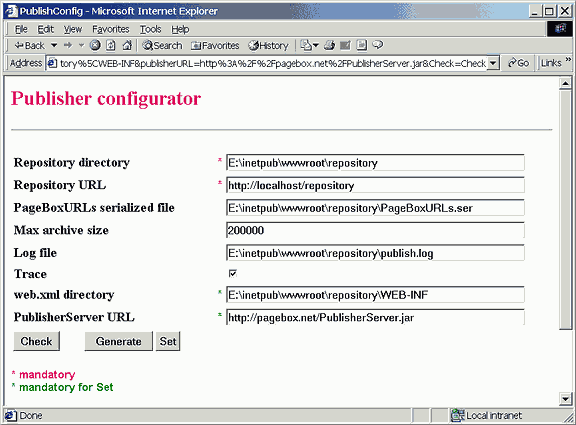Open the Search toolbar button
576x425 pixels.
[x=162, y=46]
